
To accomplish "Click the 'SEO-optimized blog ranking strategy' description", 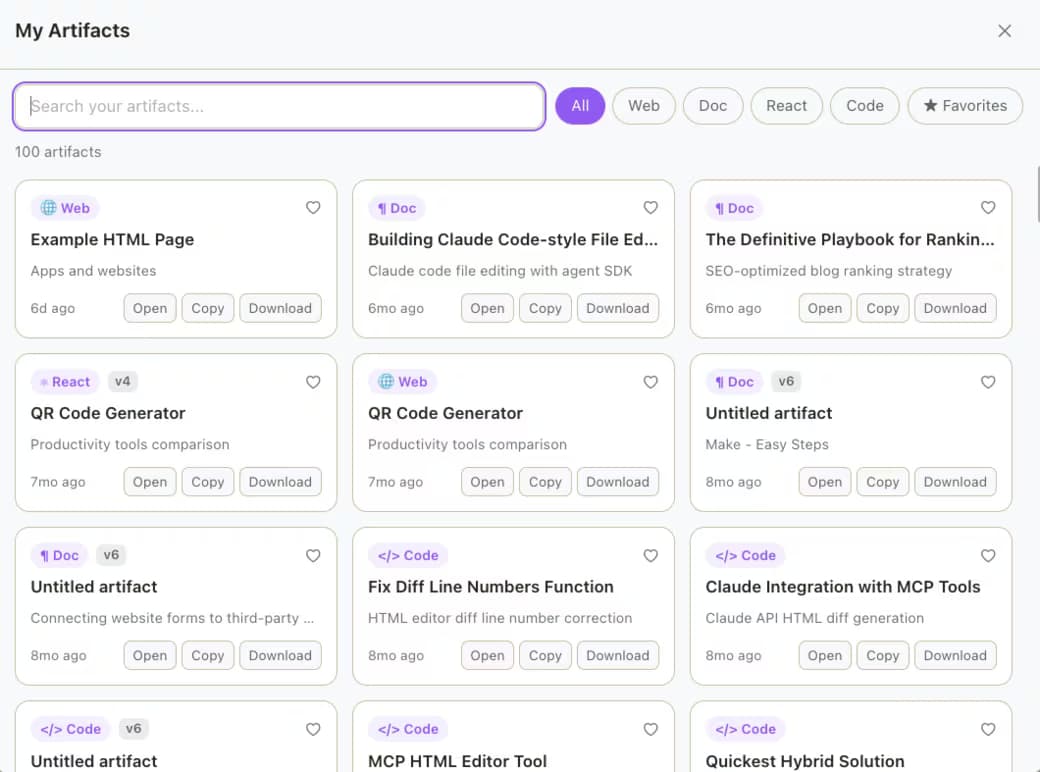I will point(829,271).
